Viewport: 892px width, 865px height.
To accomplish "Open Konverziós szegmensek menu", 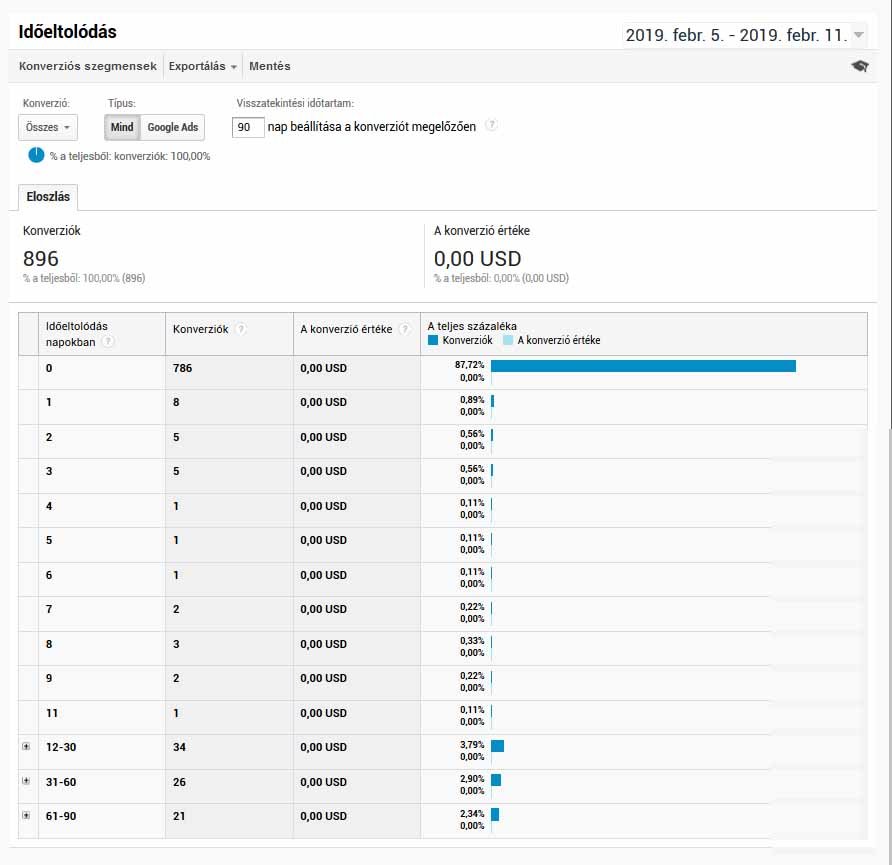I will (x=88, y=66).
